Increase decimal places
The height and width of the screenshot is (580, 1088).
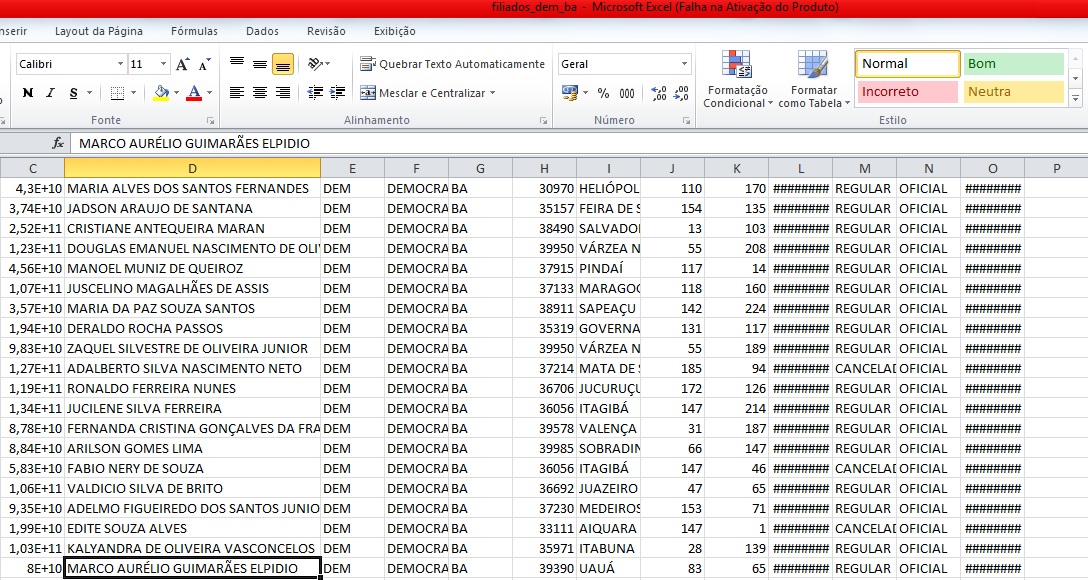(x=658, y=93)
